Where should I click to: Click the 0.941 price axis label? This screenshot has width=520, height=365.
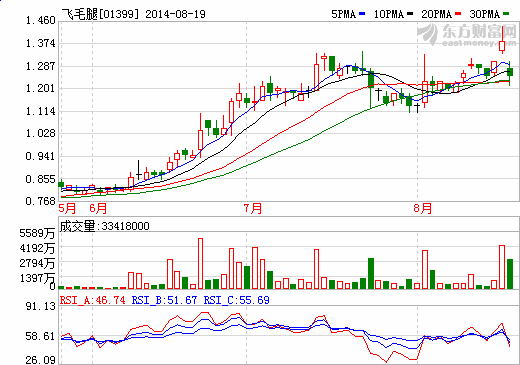tap(41, 156)
